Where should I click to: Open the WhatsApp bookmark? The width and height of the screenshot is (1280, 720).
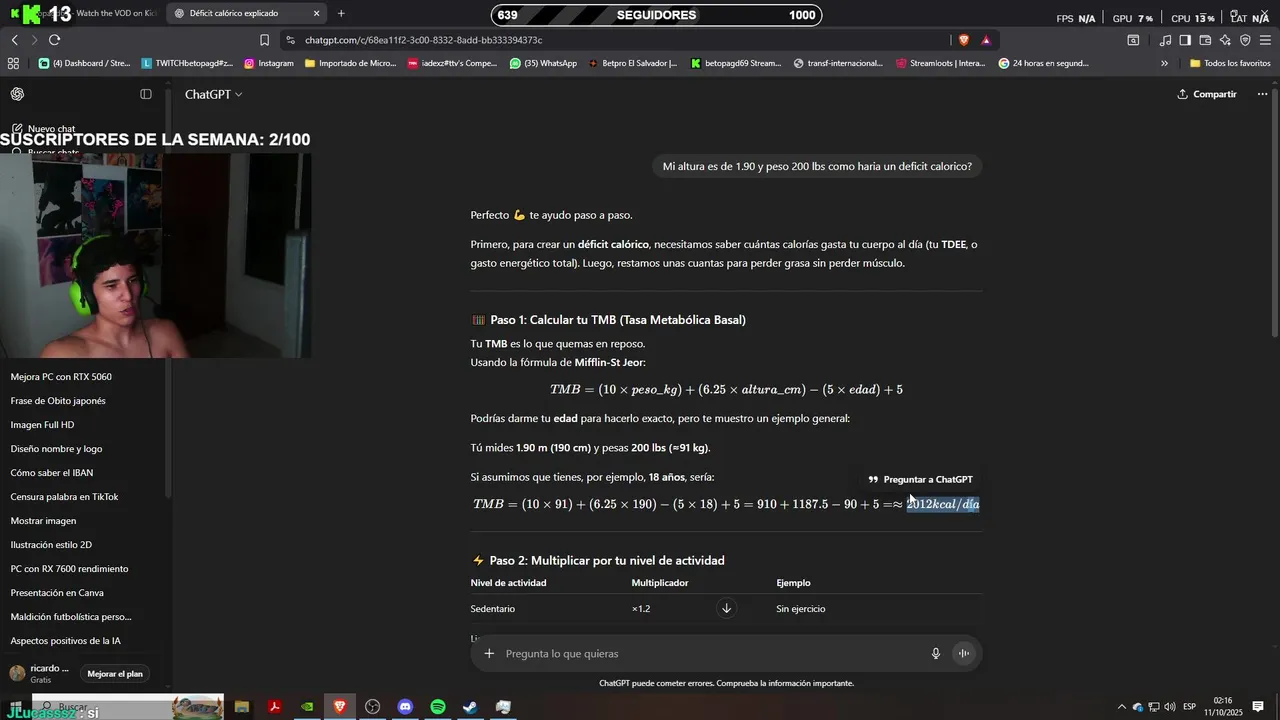click(543, 63)
